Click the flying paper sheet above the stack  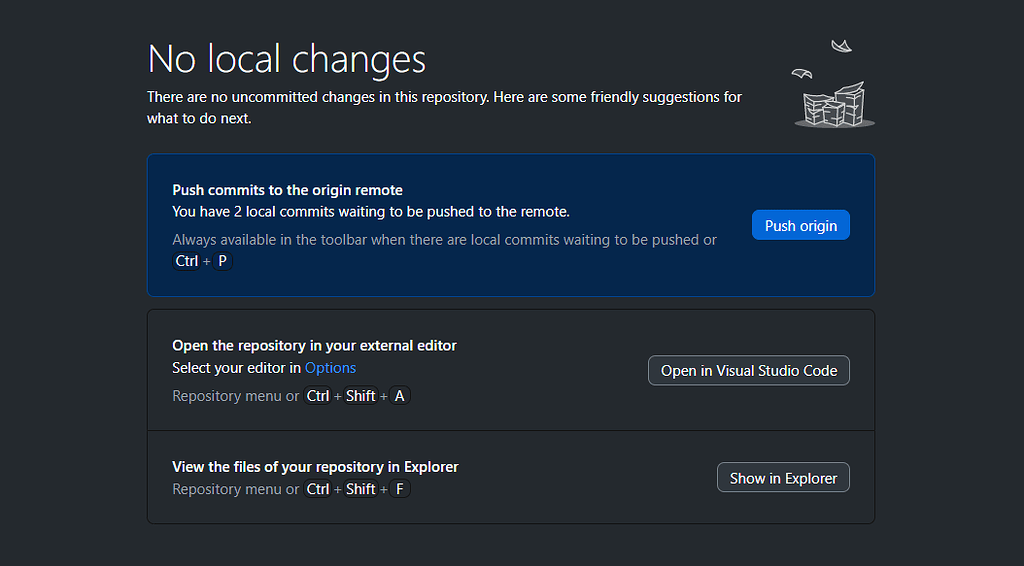tap(841, 46)
